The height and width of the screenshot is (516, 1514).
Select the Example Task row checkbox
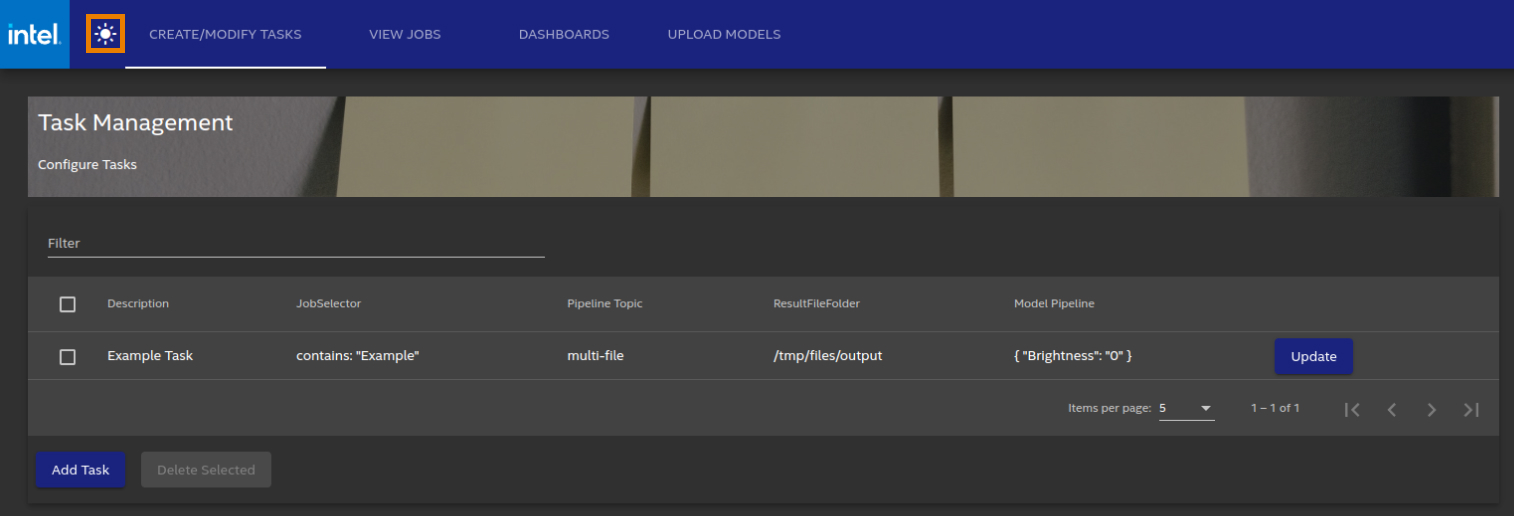pos(68,357)
